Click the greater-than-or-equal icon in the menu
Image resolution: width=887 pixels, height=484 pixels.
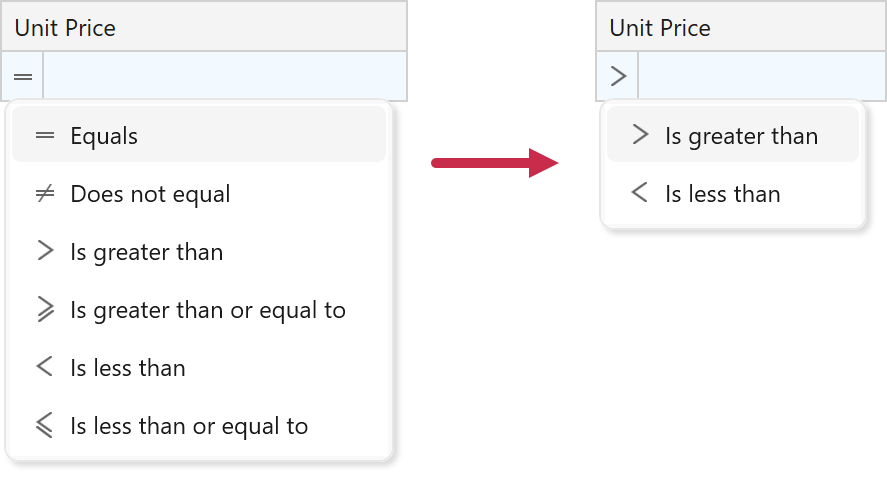[44, 310]
